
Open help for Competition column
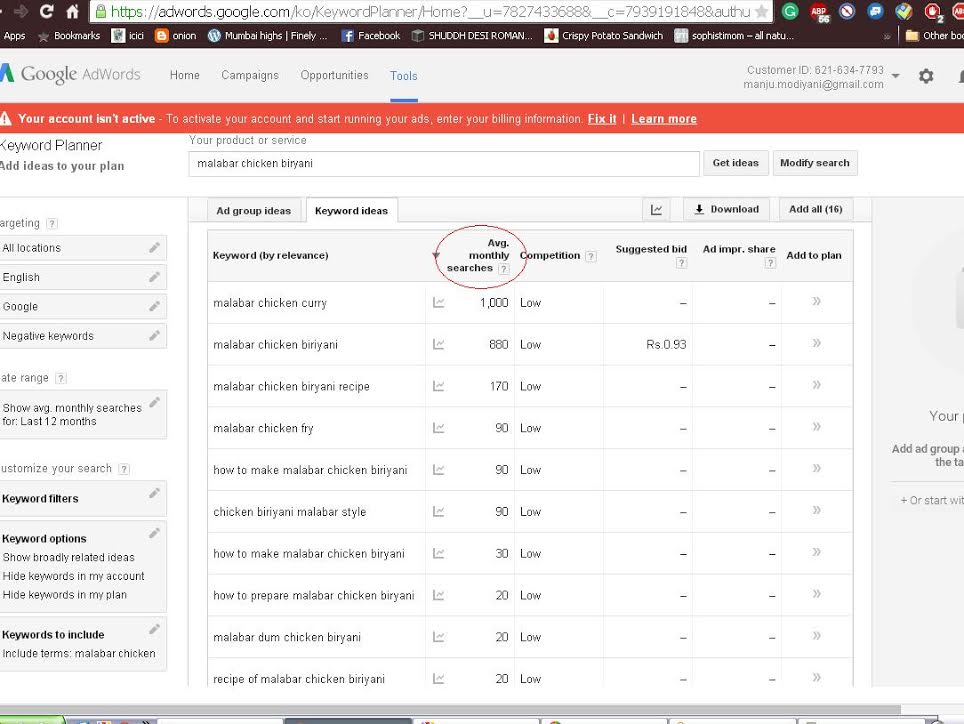pyautogui.click(x=591, y=256)
